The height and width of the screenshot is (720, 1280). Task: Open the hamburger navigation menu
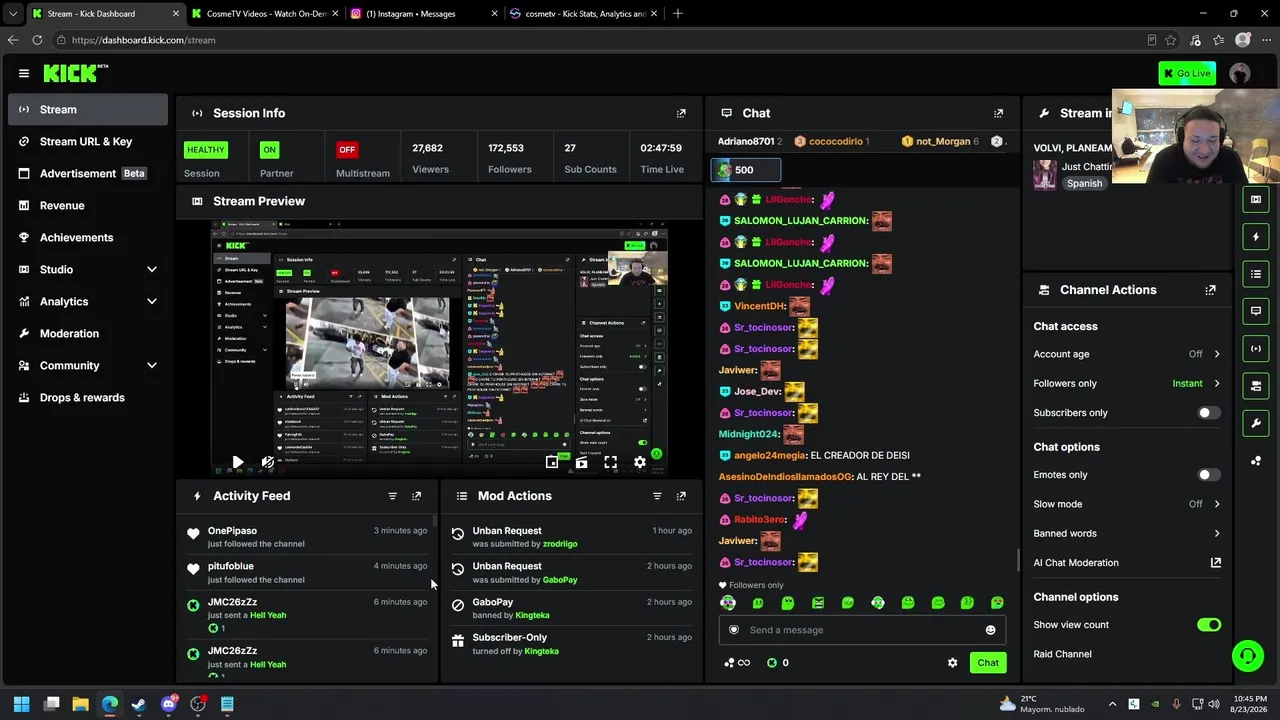pyautogui.click(x=24, y=73)
